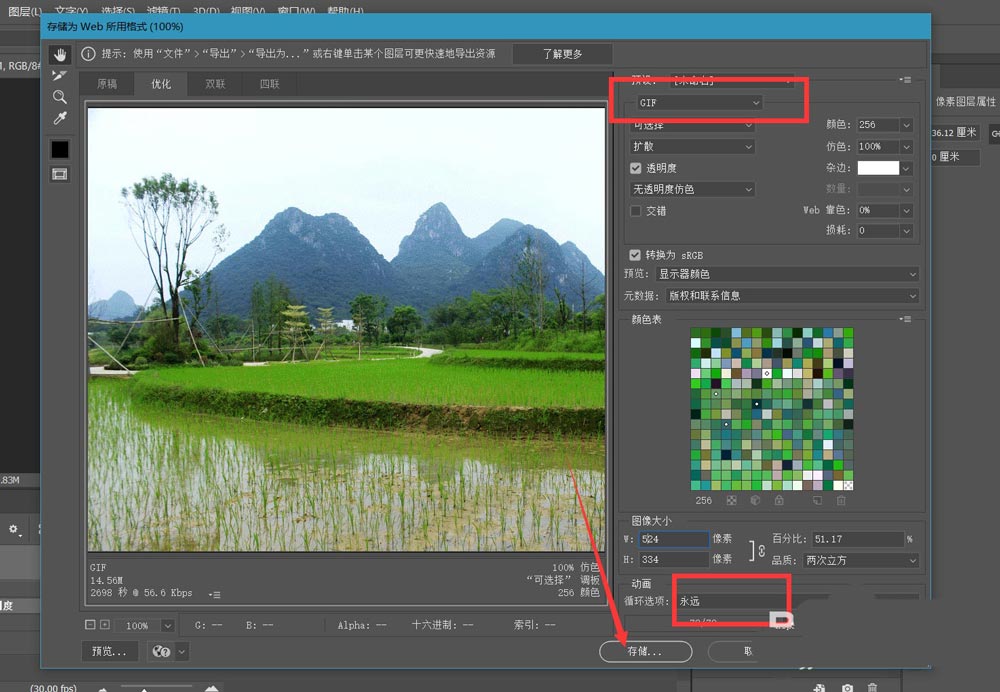Image resolution: width=1000 pixels, height=692 pixels.
Task: Expand the 仿色 100% dropdown arrow
Action: pos(906,147)
